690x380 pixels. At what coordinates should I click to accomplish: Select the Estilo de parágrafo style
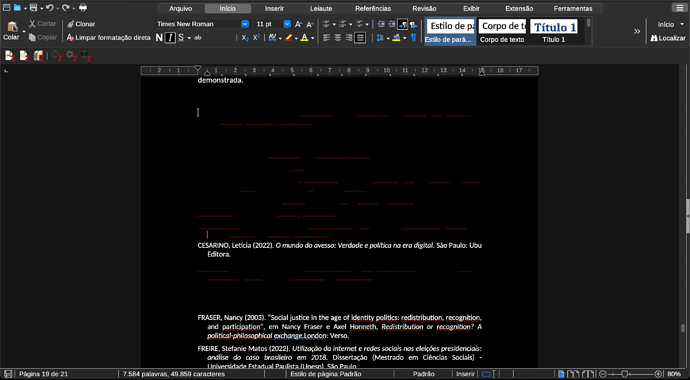pos(450,32)
